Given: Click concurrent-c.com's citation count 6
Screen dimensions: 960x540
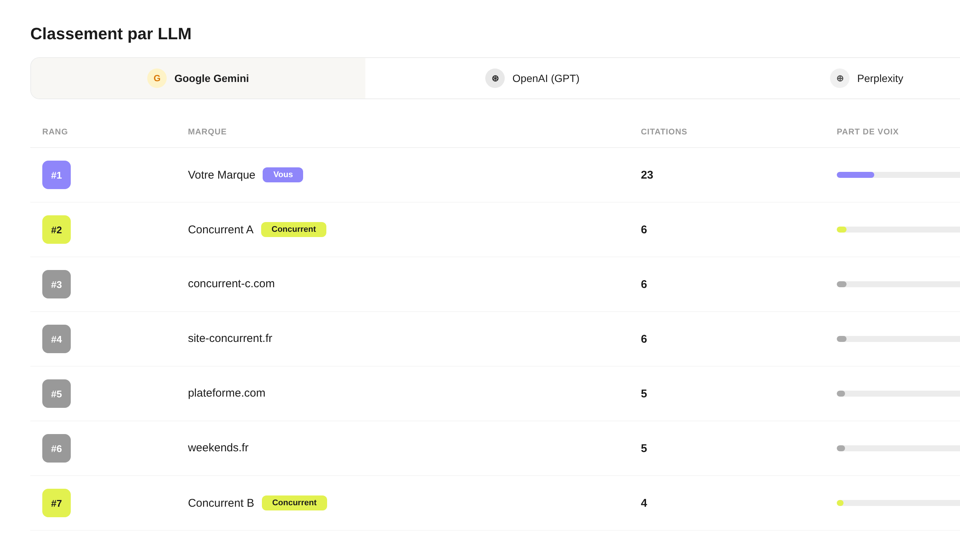Looking at the screenshot, I should (644, 284).
